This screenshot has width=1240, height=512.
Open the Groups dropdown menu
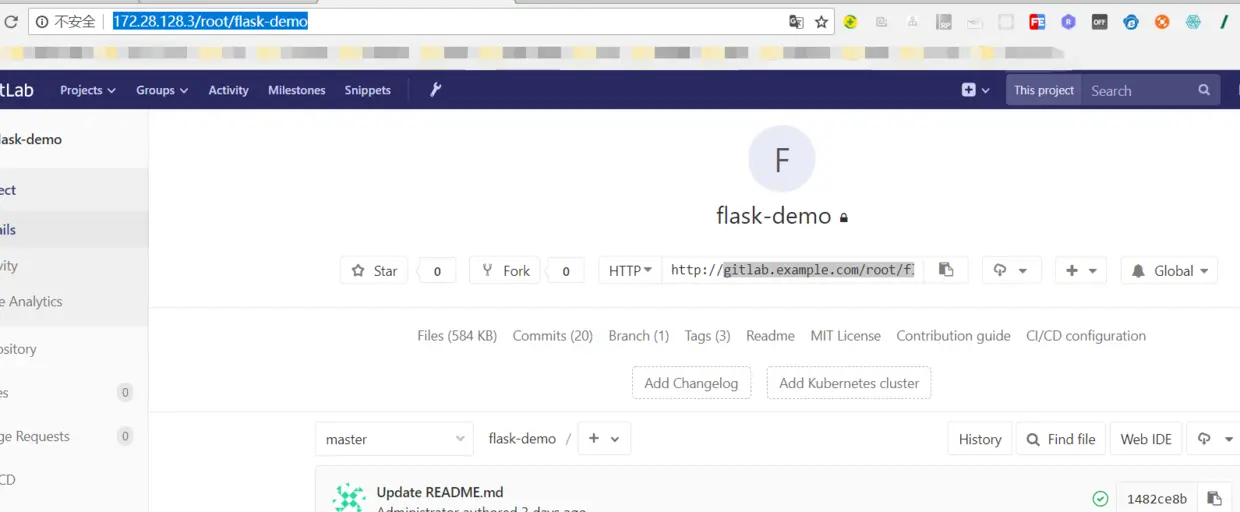(162, 90)
